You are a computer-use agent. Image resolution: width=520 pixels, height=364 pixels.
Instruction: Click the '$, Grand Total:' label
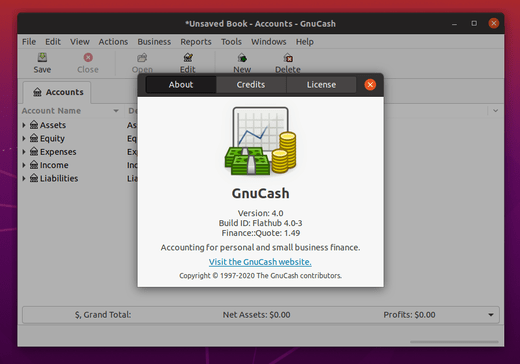[x=103, y=315]
